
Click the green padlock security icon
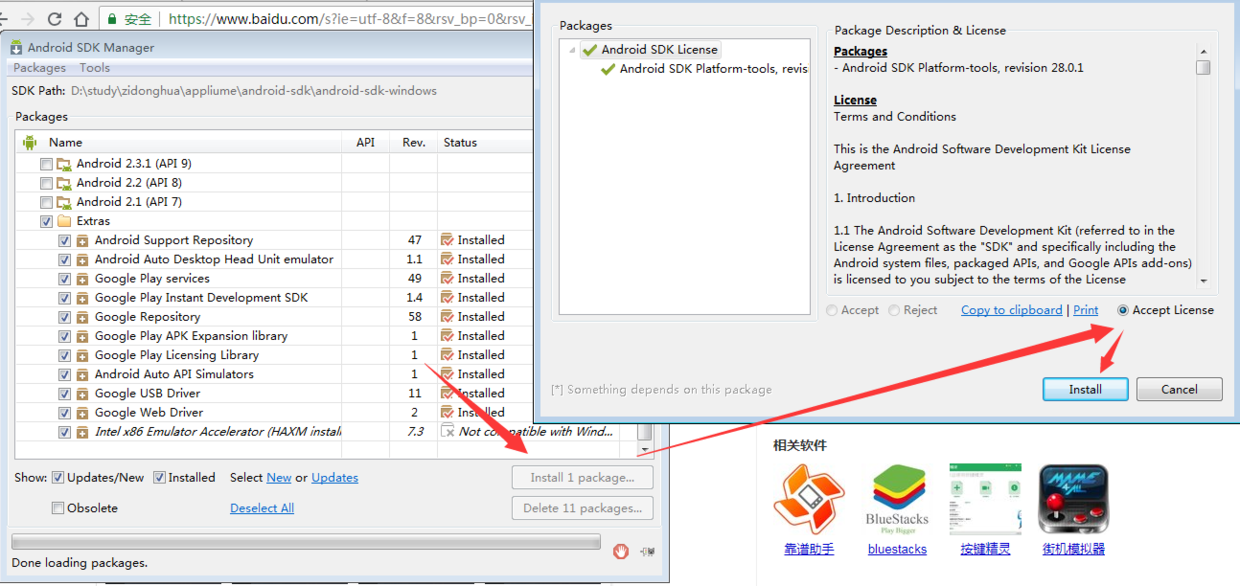pos(113,19)
